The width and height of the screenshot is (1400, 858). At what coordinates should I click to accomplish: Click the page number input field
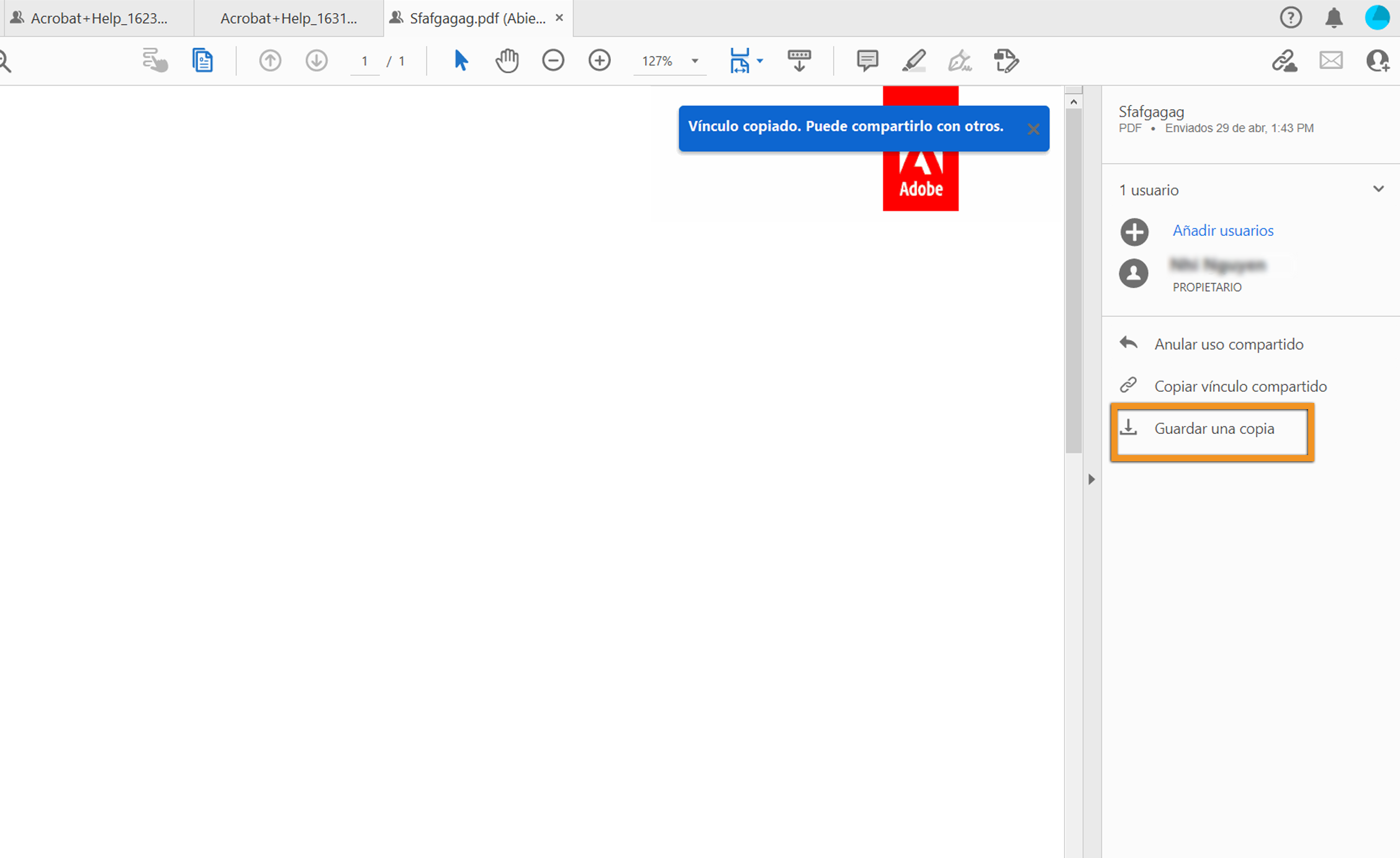coord(364,61)
